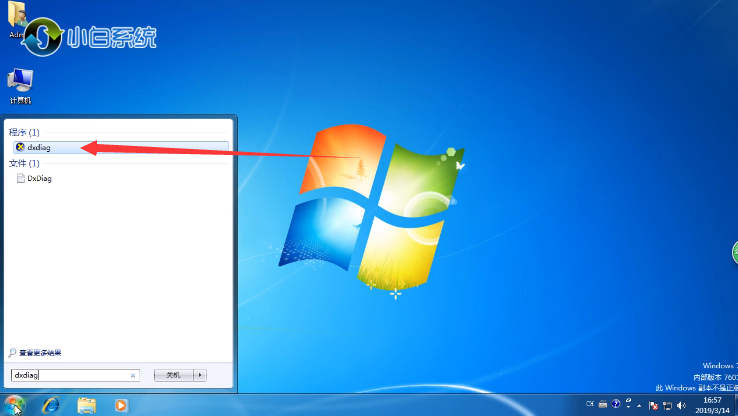Click the 关机 shutdown button

pos(174,375)
